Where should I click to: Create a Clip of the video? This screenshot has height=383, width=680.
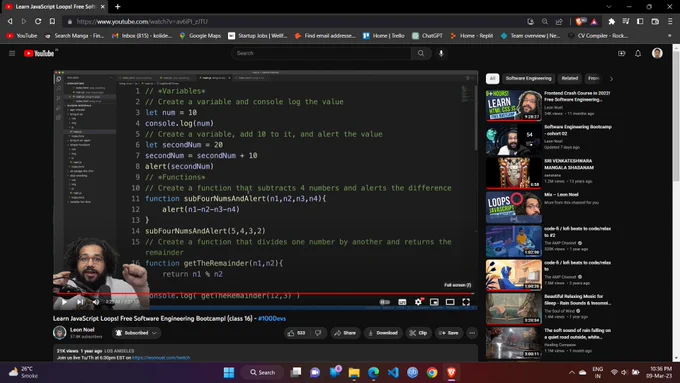tap(418, 333)
